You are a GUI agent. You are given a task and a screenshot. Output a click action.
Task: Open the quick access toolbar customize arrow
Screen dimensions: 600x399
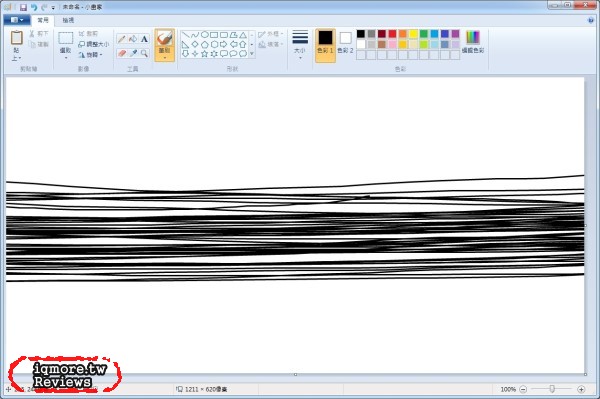coord(53,8)
